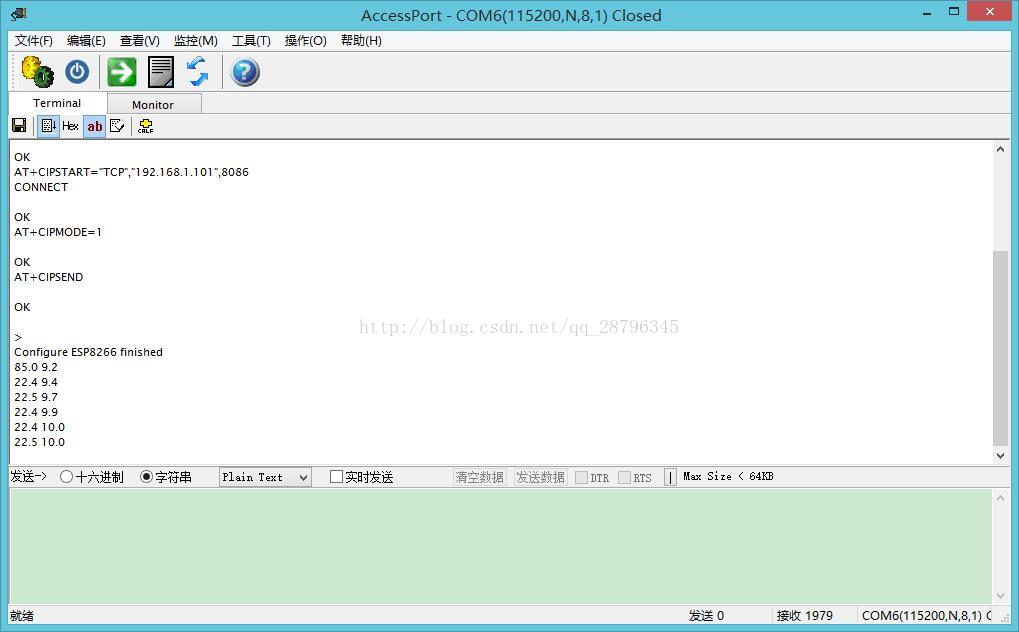Image resolution: width=1019 pixels, height=632 pixels.
Task: Click the terminal vertical scrollbar thumb
Action: tap(1000, 349)
